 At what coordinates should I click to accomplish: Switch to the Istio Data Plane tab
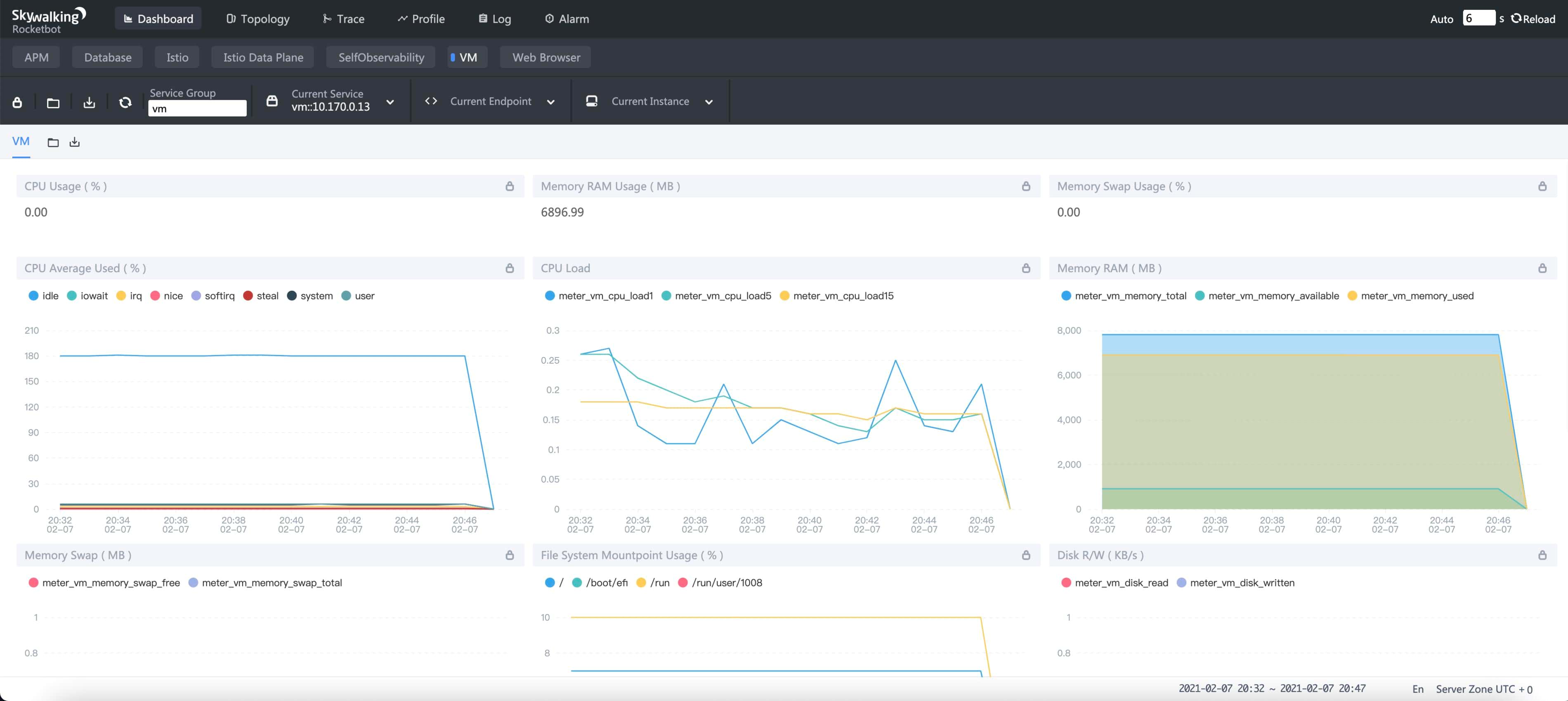click(263, 57)
